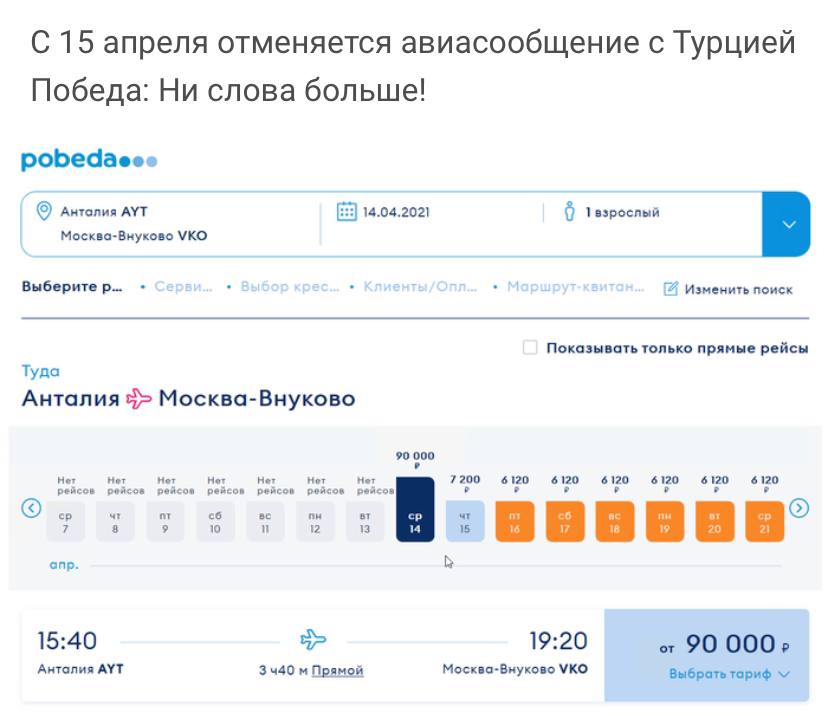The height and width of the screenshot is (716, 828).
Task: Click the route field Анталия AYT
Action: pyautogui.click(x=104, y=212)
